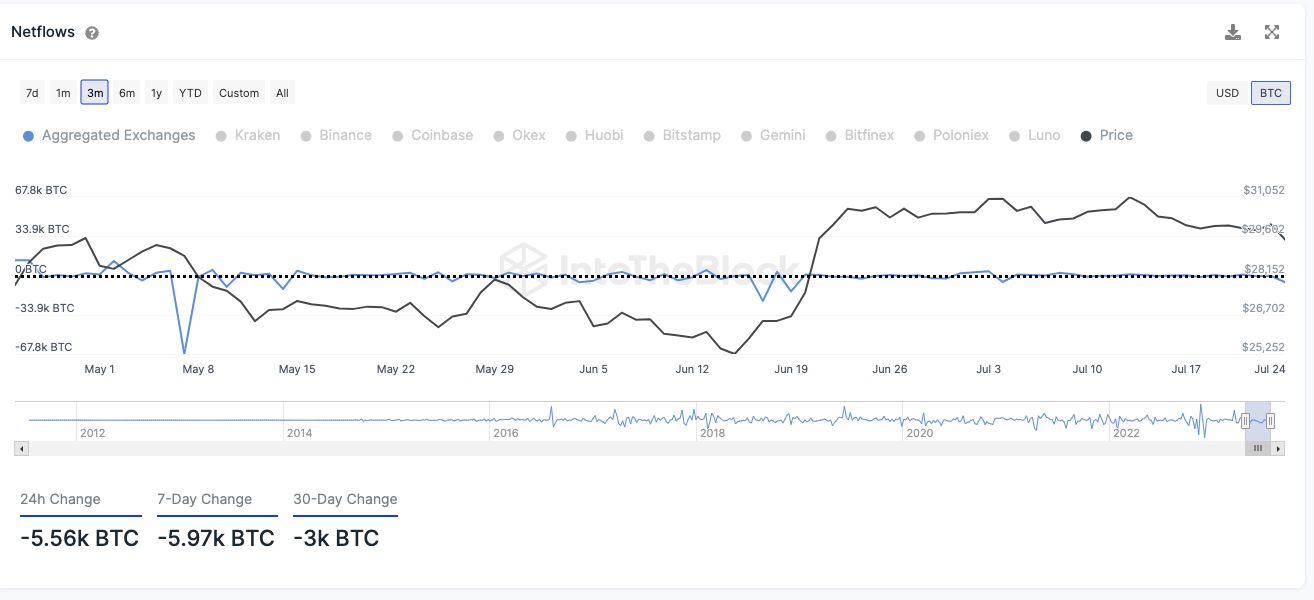Click the left range navigator handle
Viewport: 1314px width, 600px height.
1245,421
